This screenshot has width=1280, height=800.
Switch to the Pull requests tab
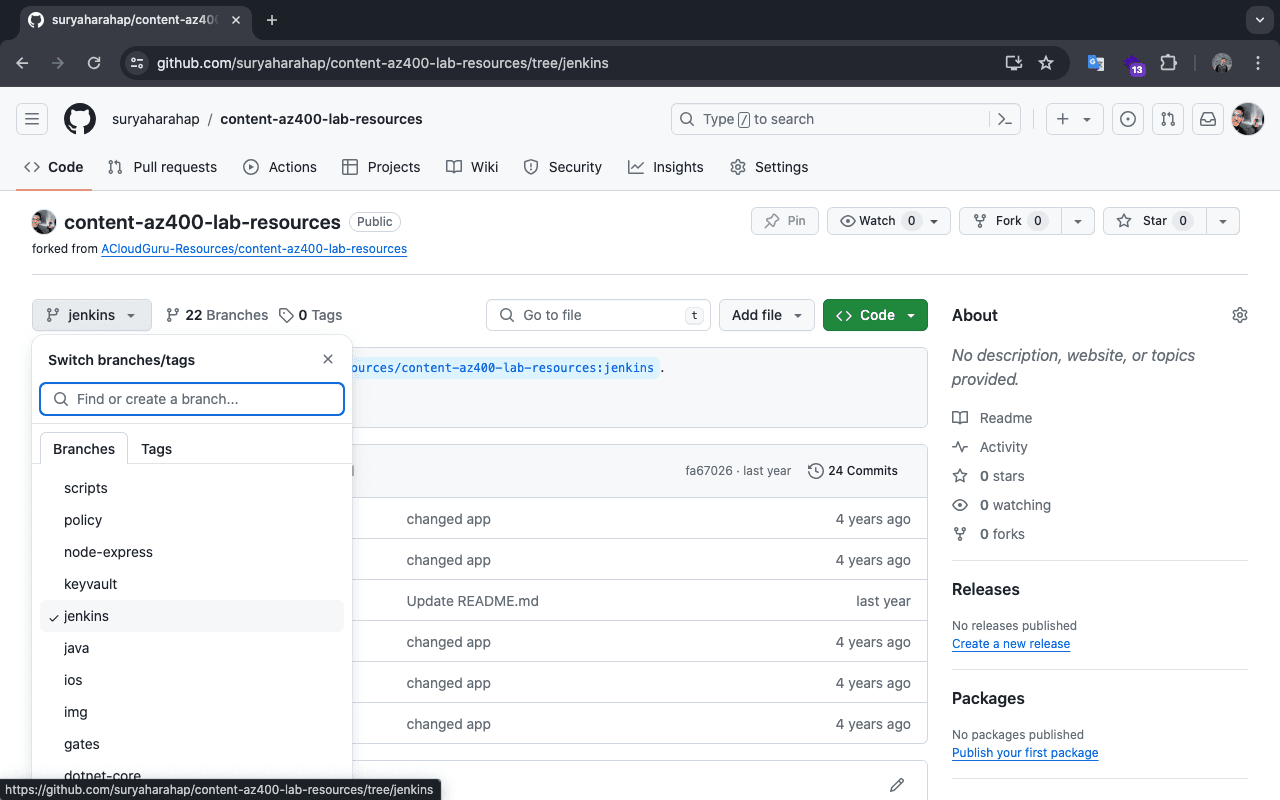162,167
